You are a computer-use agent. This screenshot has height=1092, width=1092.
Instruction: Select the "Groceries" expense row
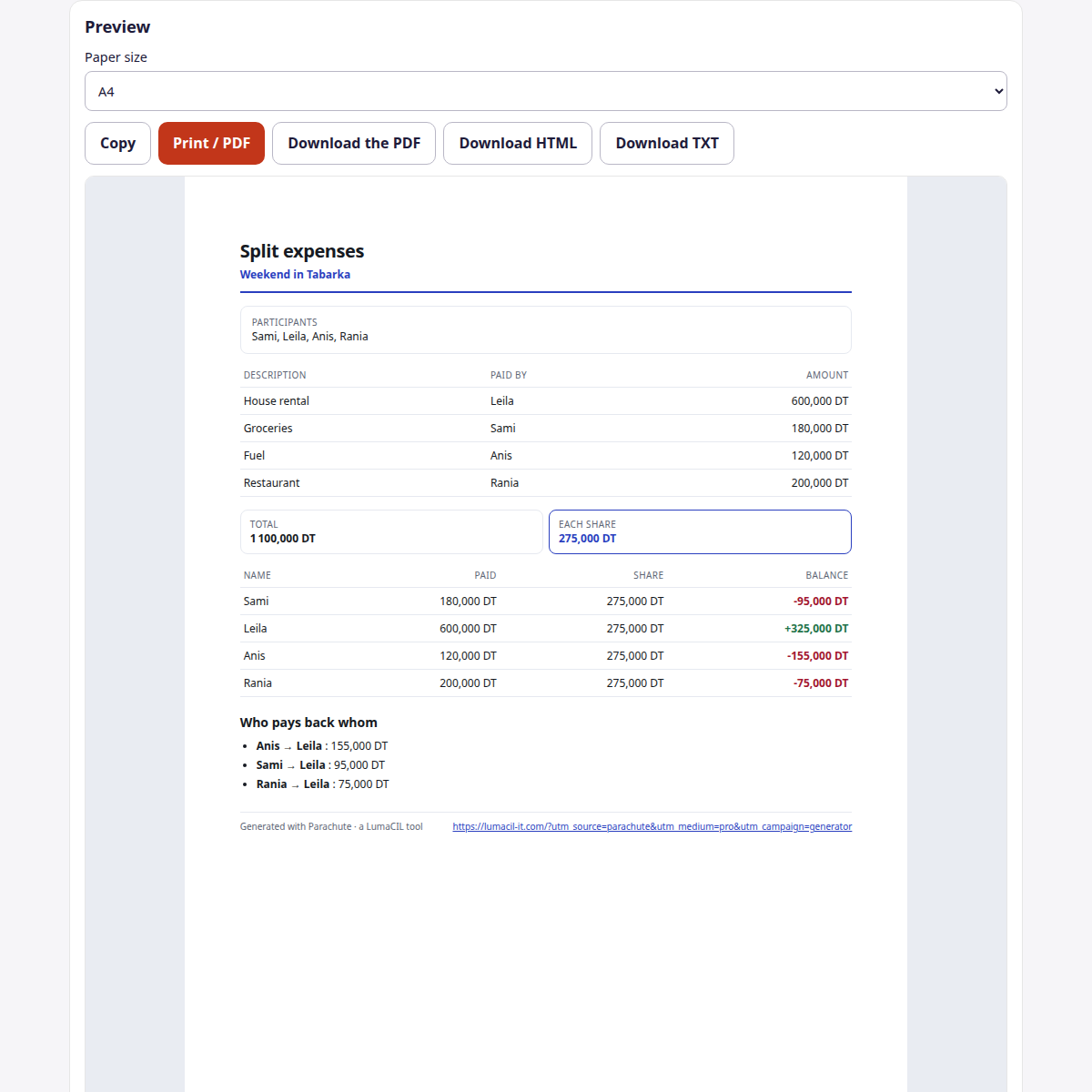click(546, 428)
